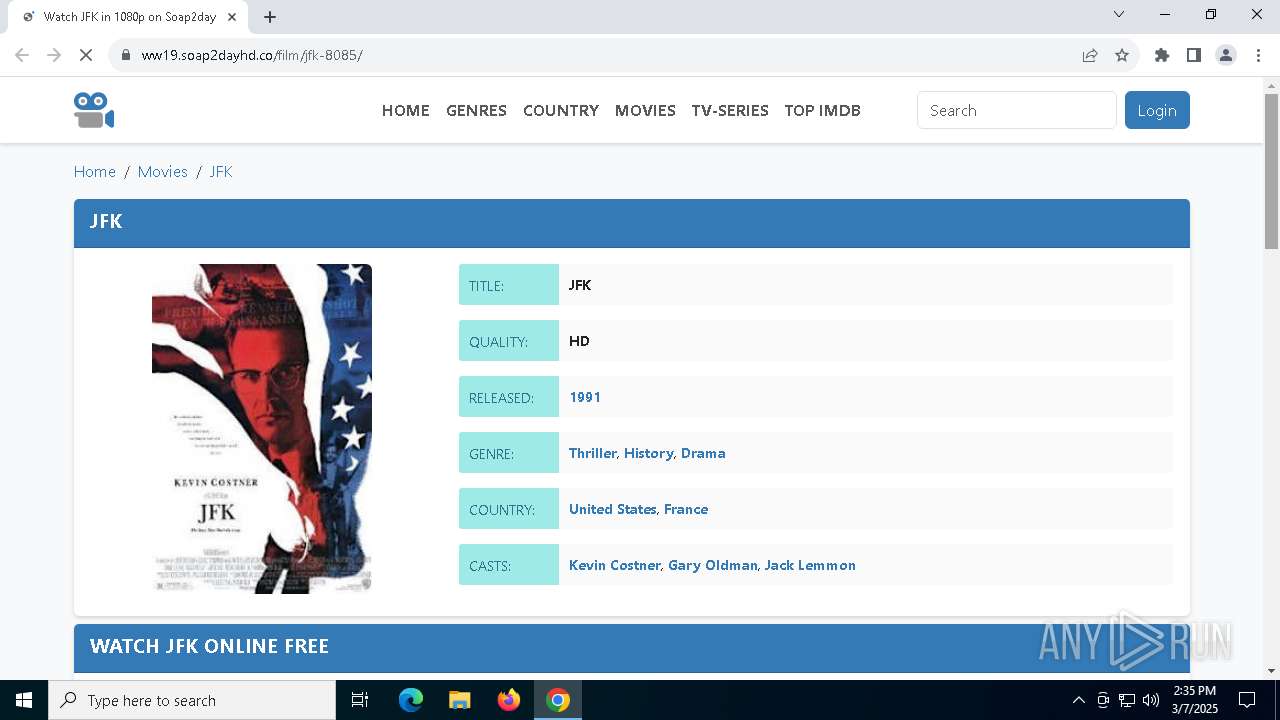
Task: Click the JFK title value text
Action: tap(580, 285)
